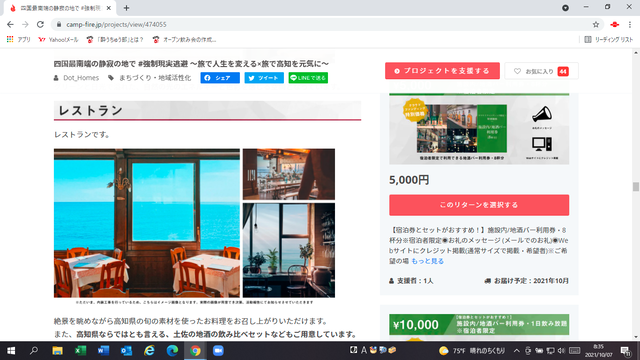
Task: Open the アプリ apps bookmark
Action: click(x=18, y=40)
